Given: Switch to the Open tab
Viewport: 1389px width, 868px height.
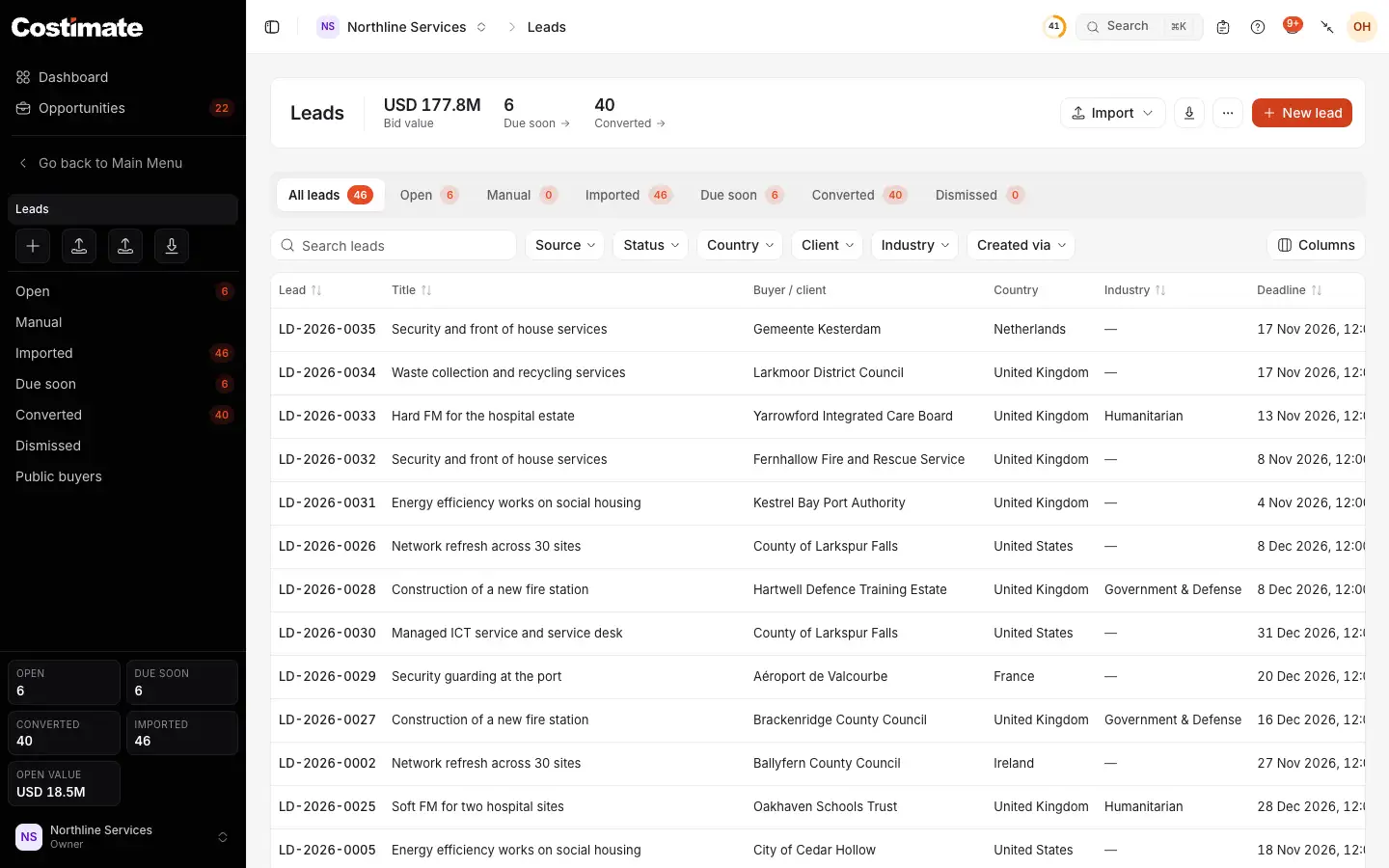Looking at the screenshot, I should (428, 195).
